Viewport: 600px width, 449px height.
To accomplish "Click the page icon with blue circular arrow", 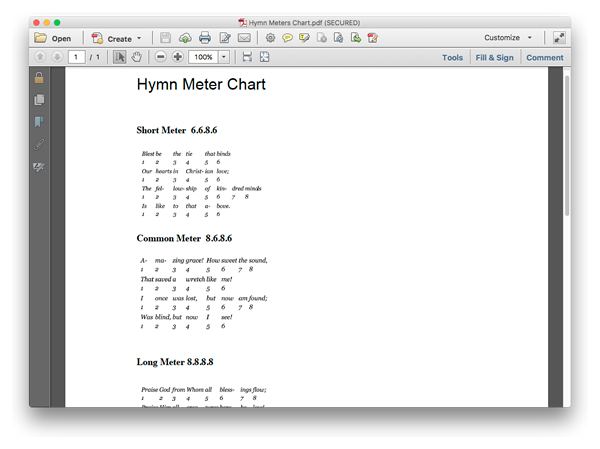I will 339,38.
